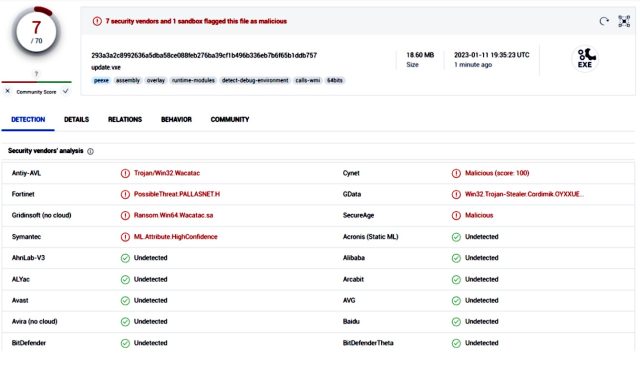Click the Avira (no cloud) vendor name

point(34,322)
